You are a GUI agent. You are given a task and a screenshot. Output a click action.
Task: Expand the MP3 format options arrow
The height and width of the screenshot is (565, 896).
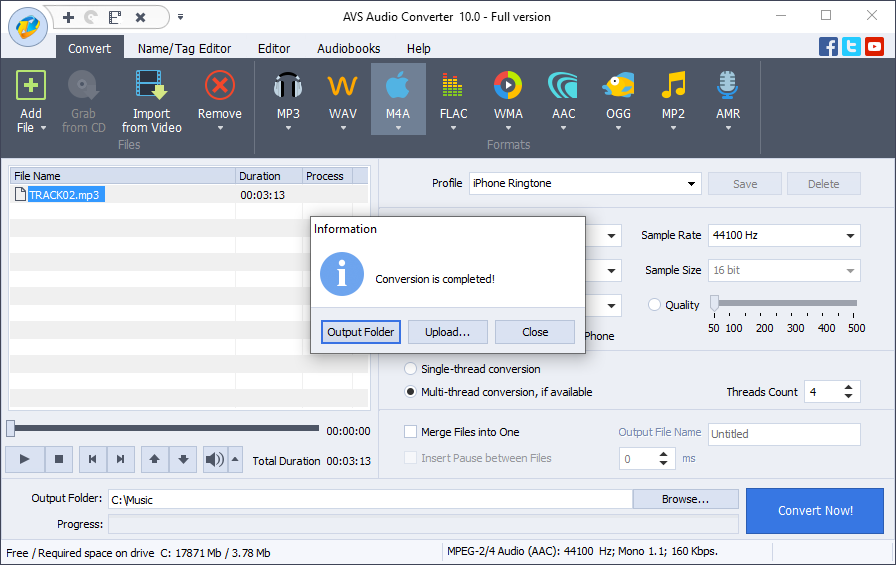(x=288, y=129)
